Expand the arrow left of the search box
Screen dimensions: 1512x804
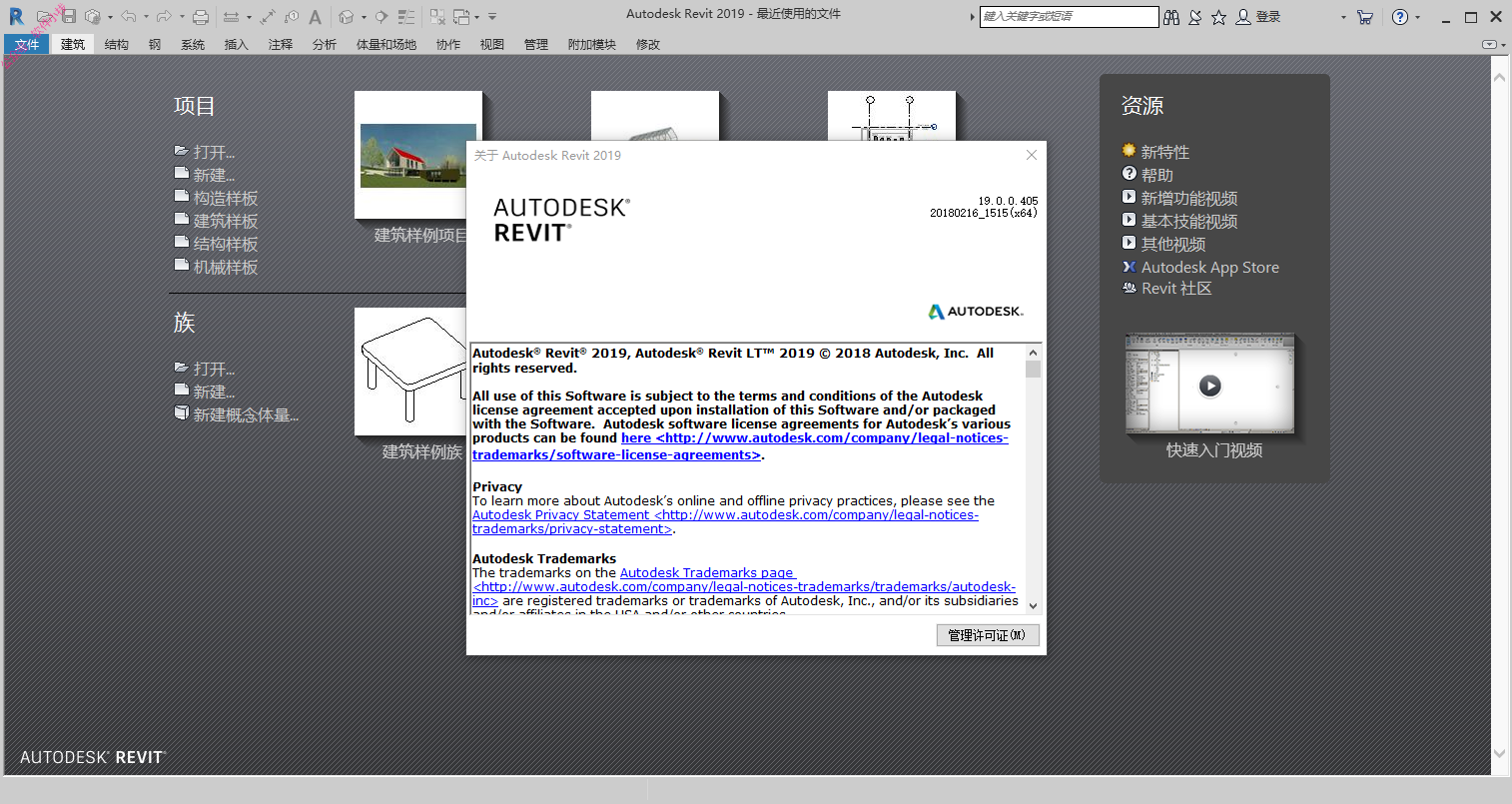click(972, 17)
